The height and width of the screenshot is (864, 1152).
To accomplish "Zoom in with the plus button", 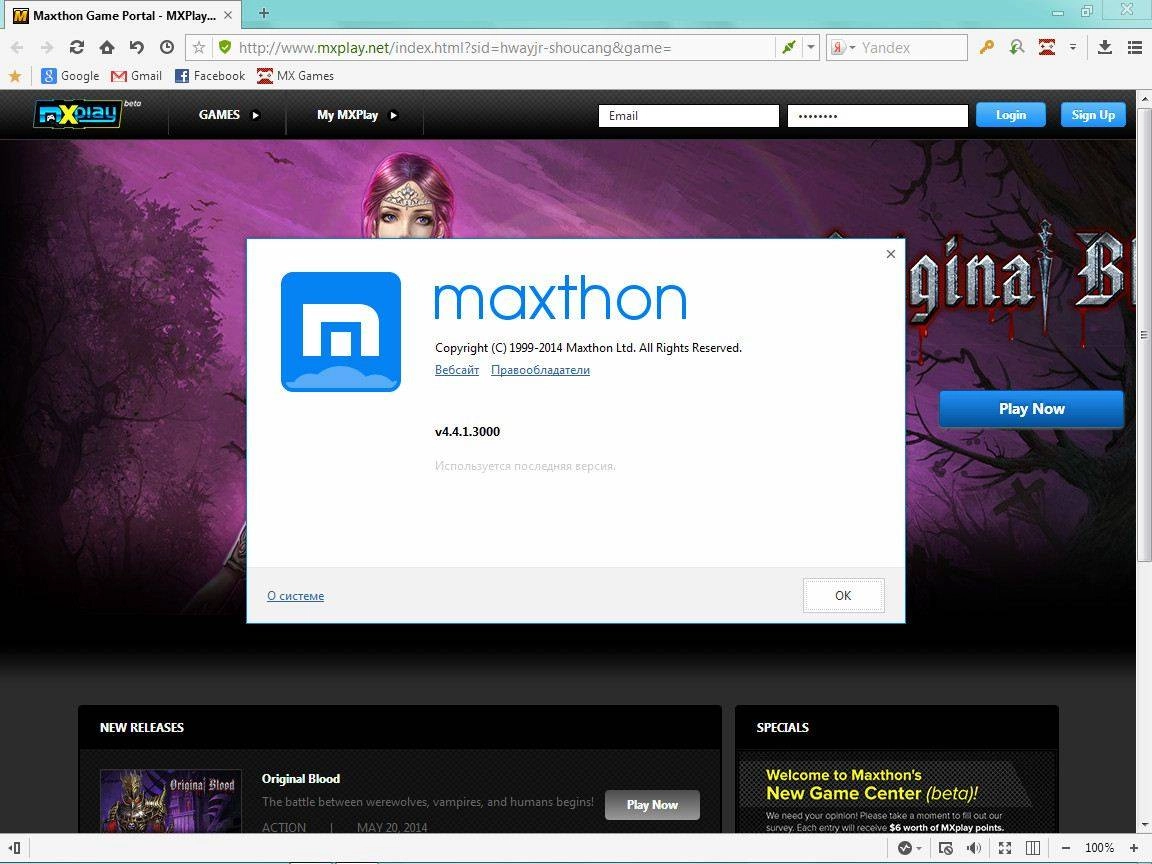I will pos(1134,848).
